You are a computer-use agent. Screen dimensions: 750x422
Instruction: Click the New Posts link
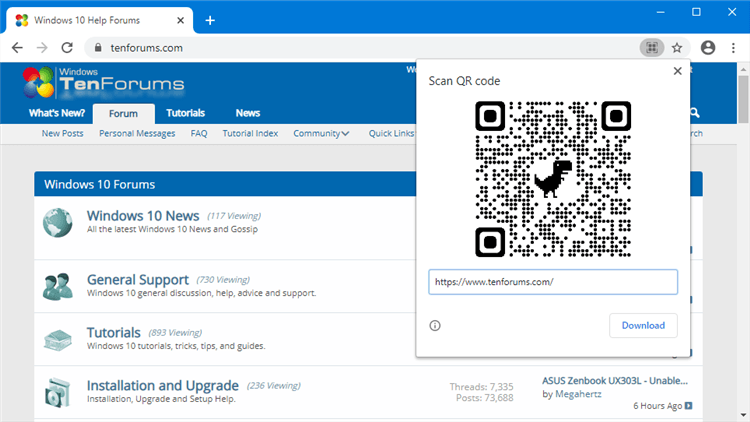tap(62, 133)
